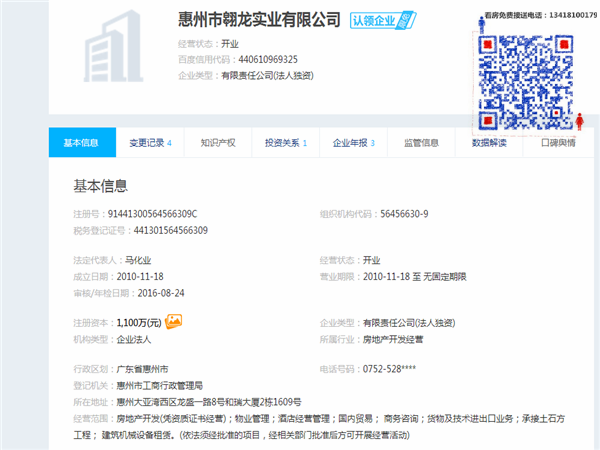This screenshot has width=600, height=450.
Task: Click industry value 房地产开发经营
Action: pos(393,339)
